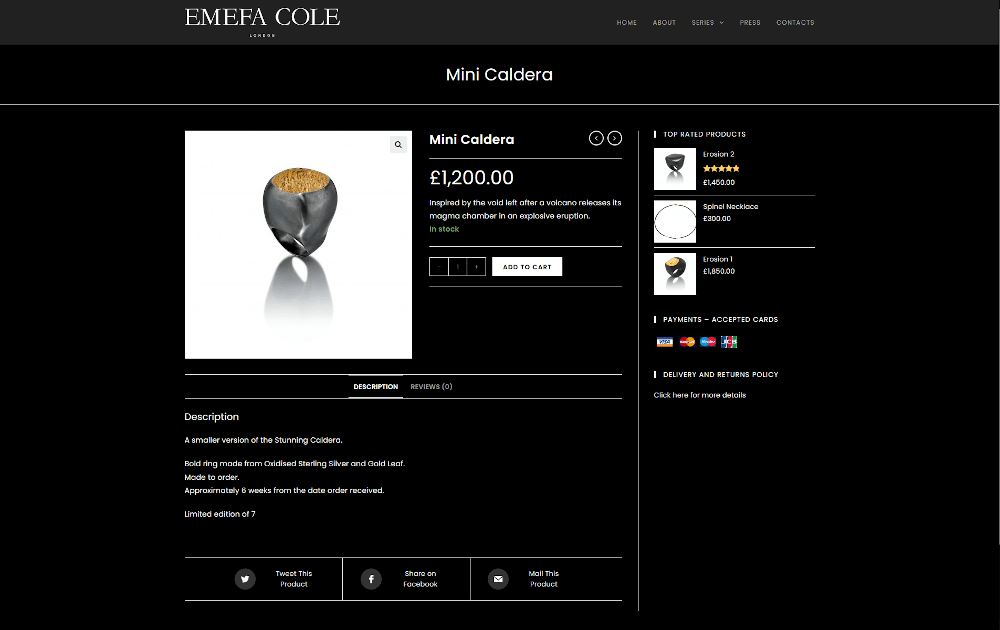Zoom the product image with magnifier icon

pyautogui.click(x=398, y=145)
